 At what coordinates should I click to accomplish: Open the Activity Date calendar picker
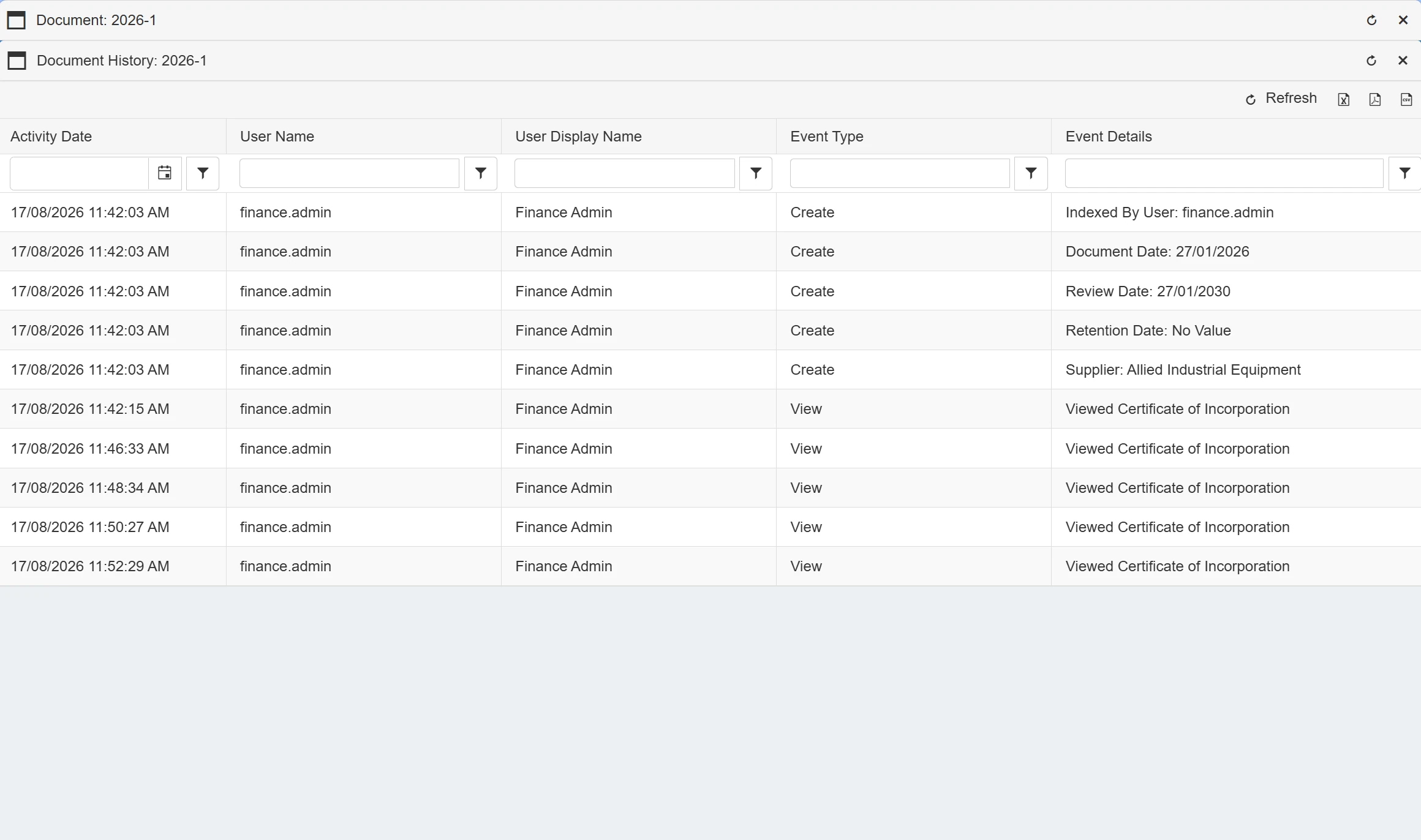165,173
